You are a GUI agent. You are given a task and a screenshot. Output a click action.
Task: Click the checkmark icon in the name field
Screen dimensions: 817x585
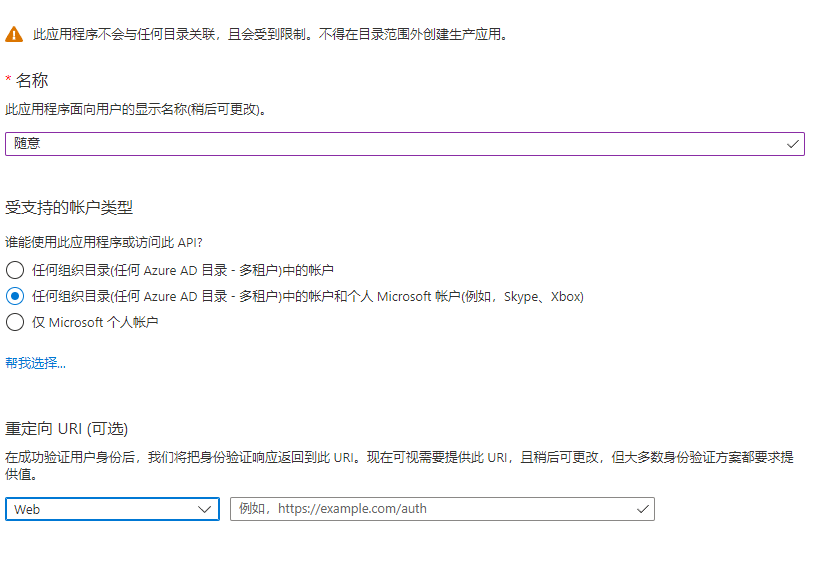click(793, 144)
